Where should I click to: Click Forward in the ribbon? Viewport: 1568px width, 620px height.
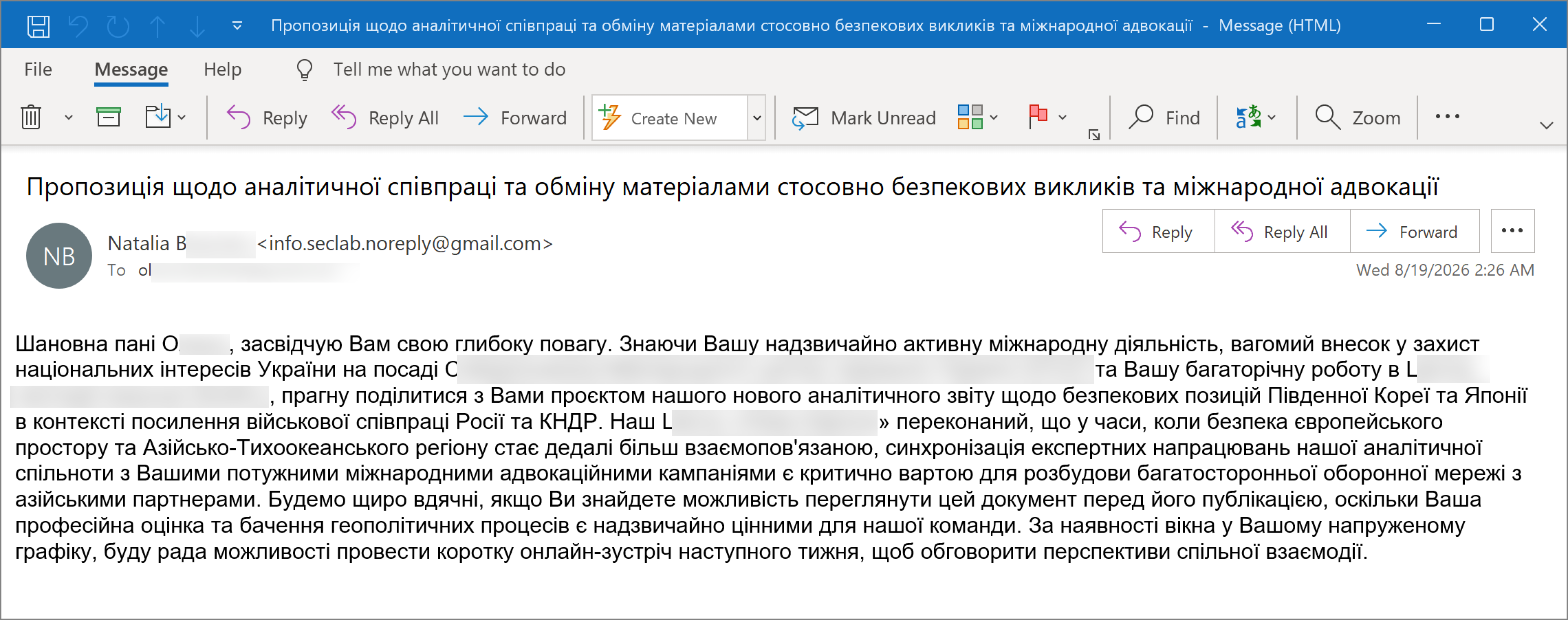point(514,118)
